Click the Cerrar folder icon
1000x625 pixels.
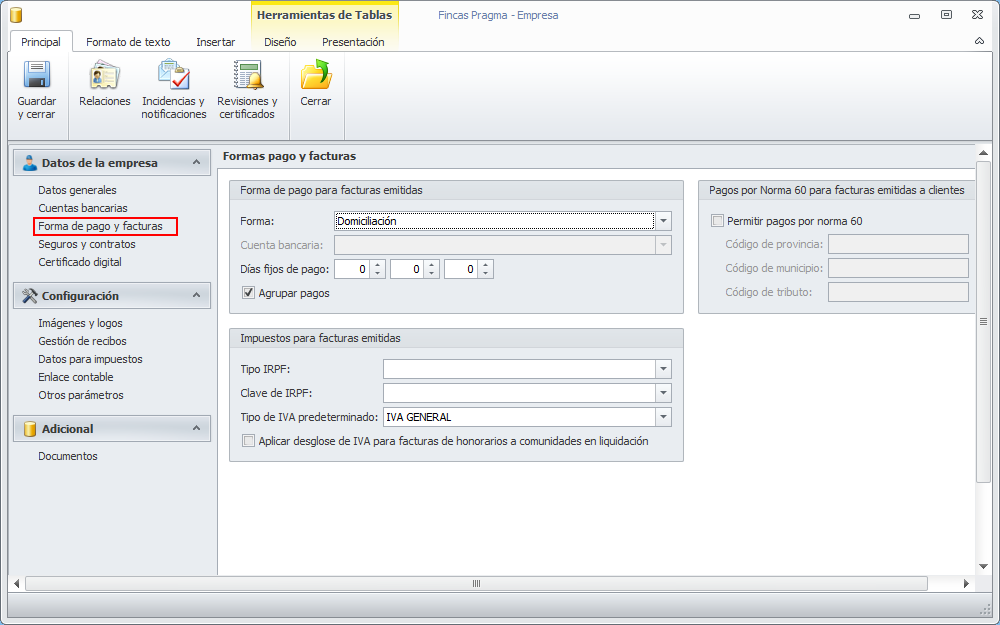[x=316, y=75]
